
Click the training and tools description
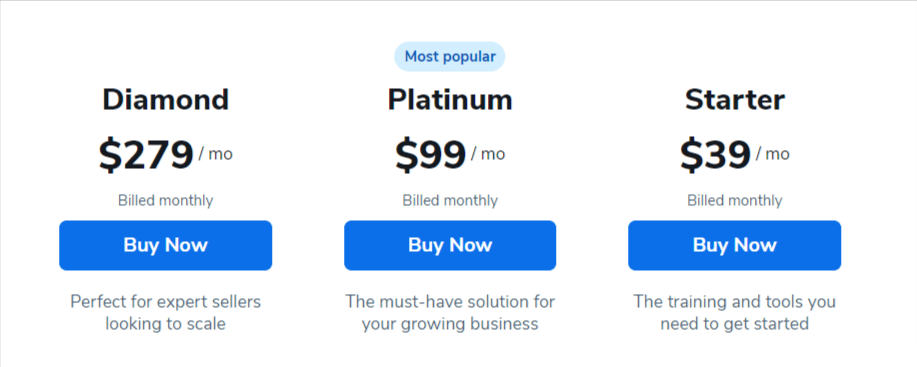click(x=735, y=313)
